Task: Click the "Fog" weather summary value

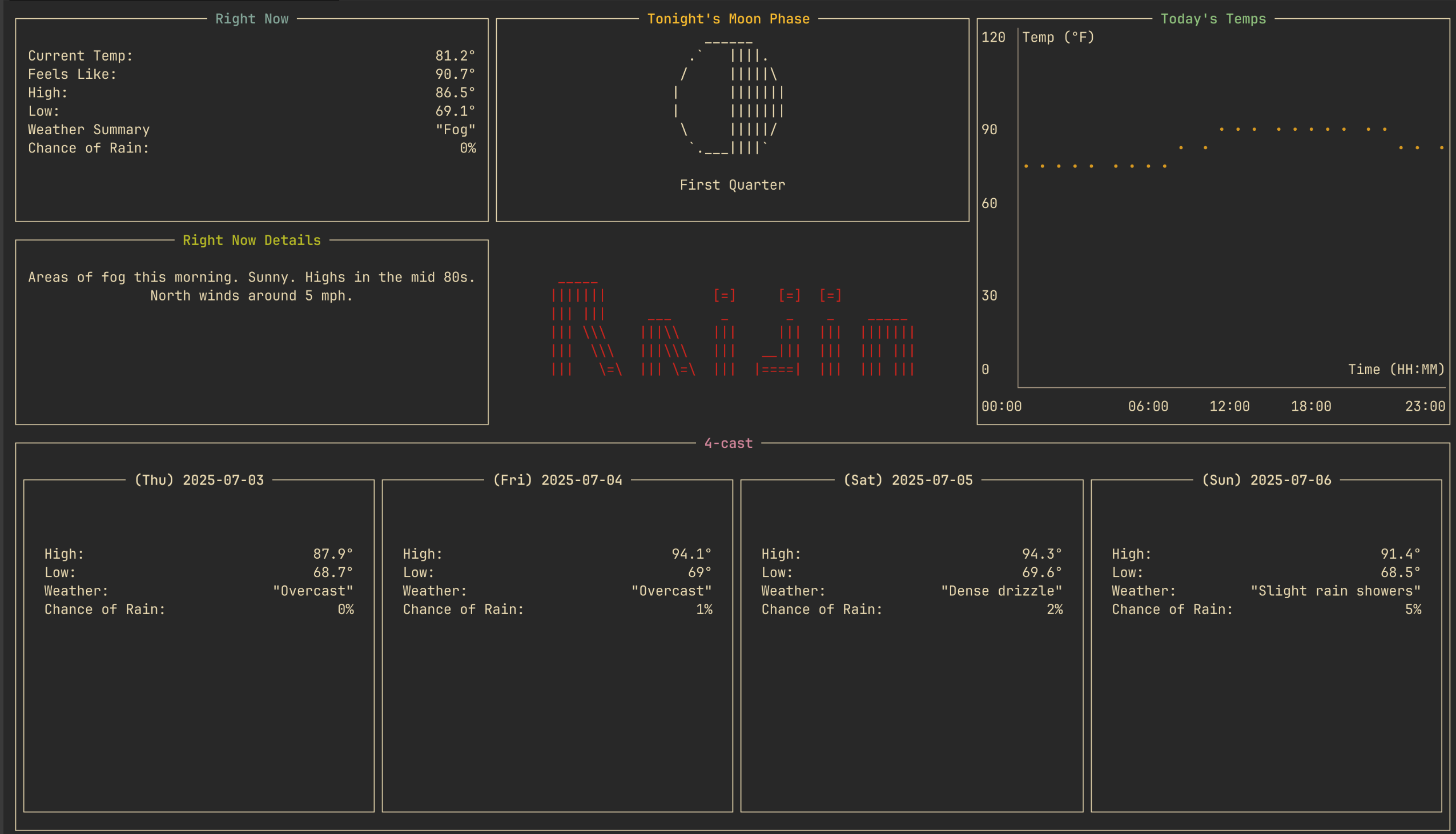Action: click(455, 130)
